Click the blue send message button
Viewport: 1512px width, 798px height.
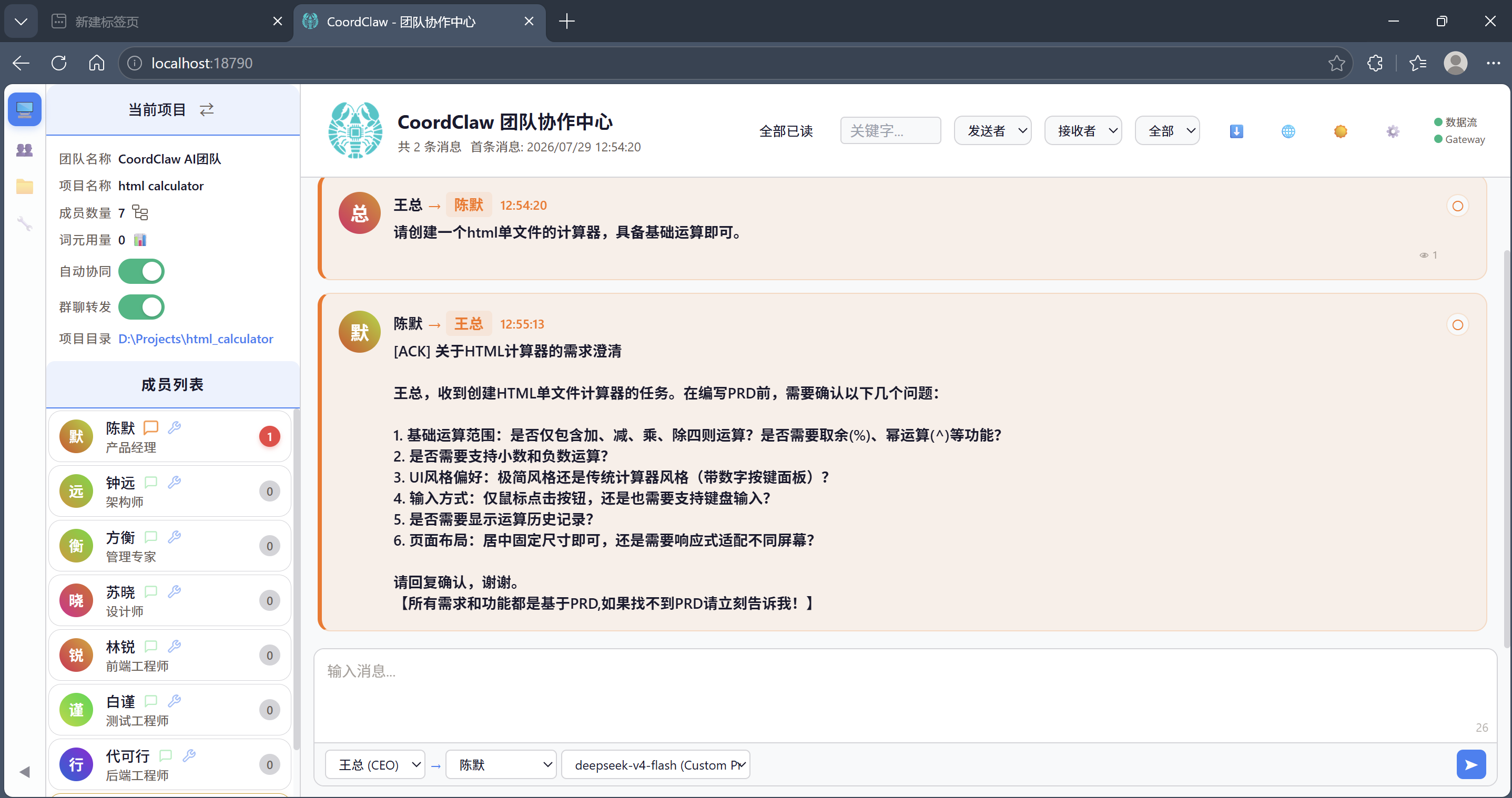tap(1471, 764)
